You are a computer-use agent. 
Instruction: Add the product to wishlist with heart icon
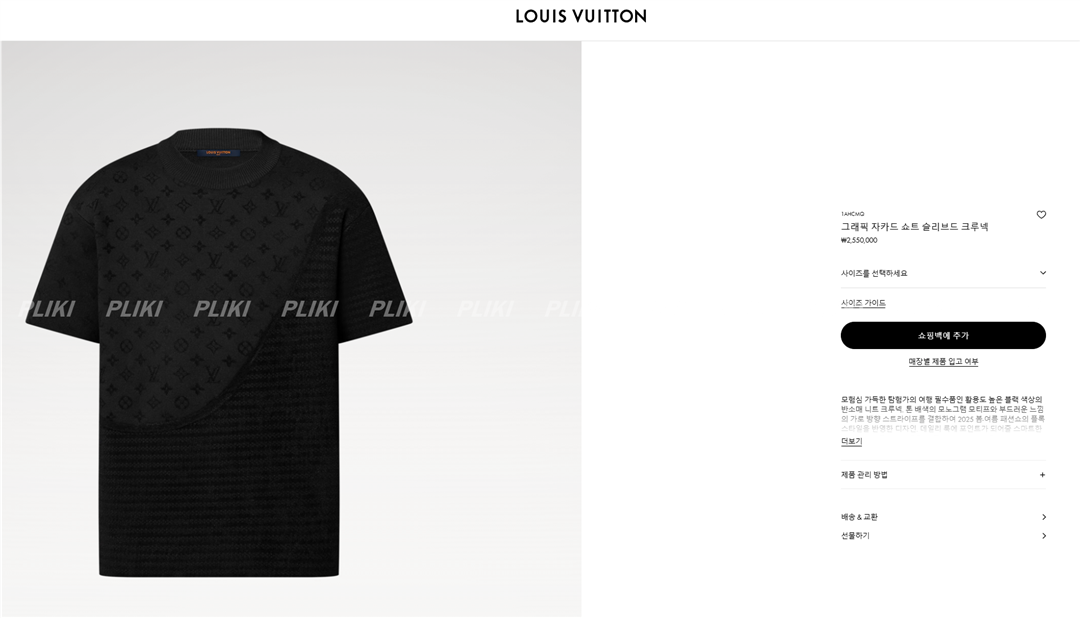coord(1041,215)
